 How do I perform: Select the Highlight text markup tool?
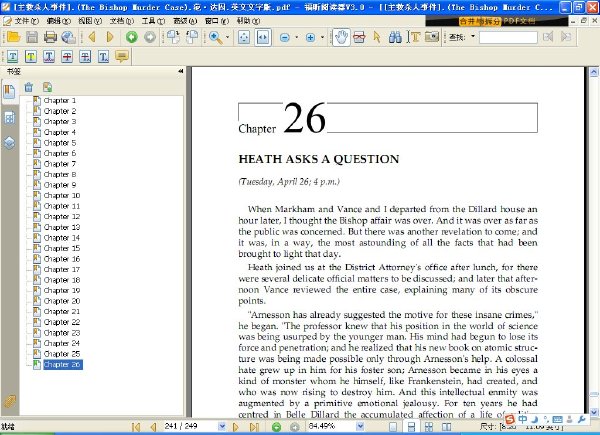[31, 57]
